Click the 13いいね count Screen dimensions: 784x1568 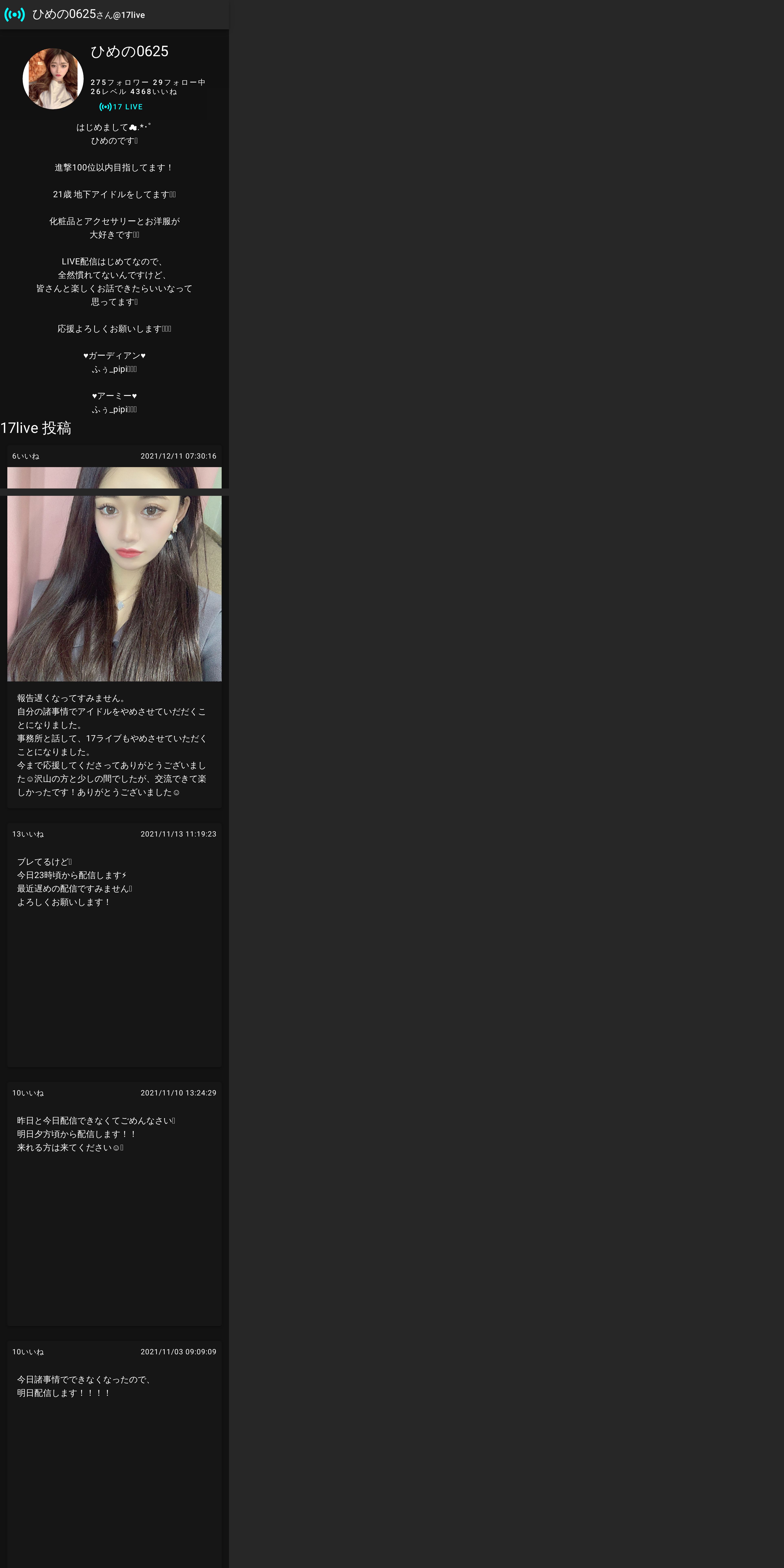click(x=28, y=834)
